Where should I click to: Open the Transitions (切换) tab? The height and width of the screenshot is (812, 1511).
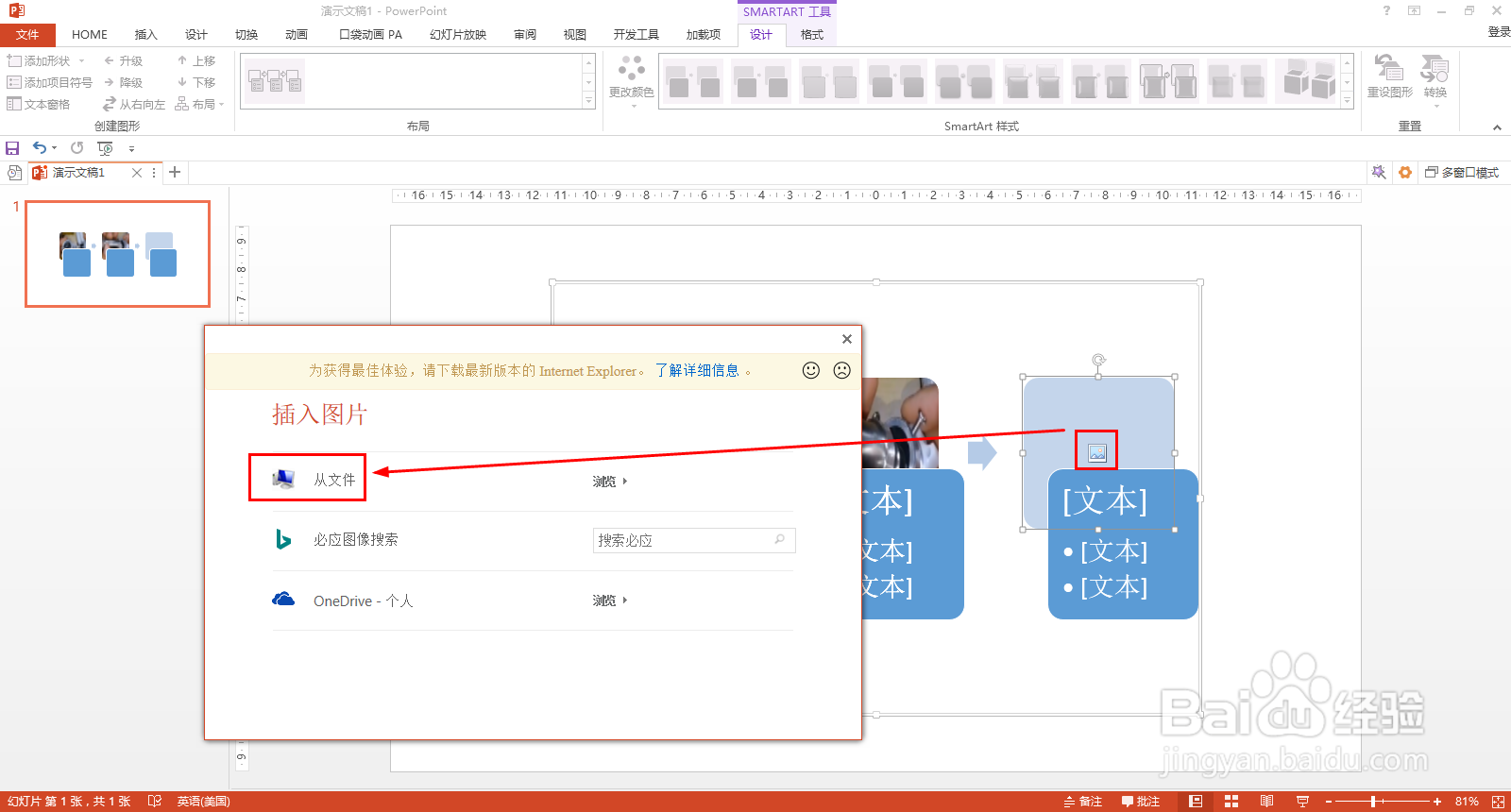(x=246, y=35)
